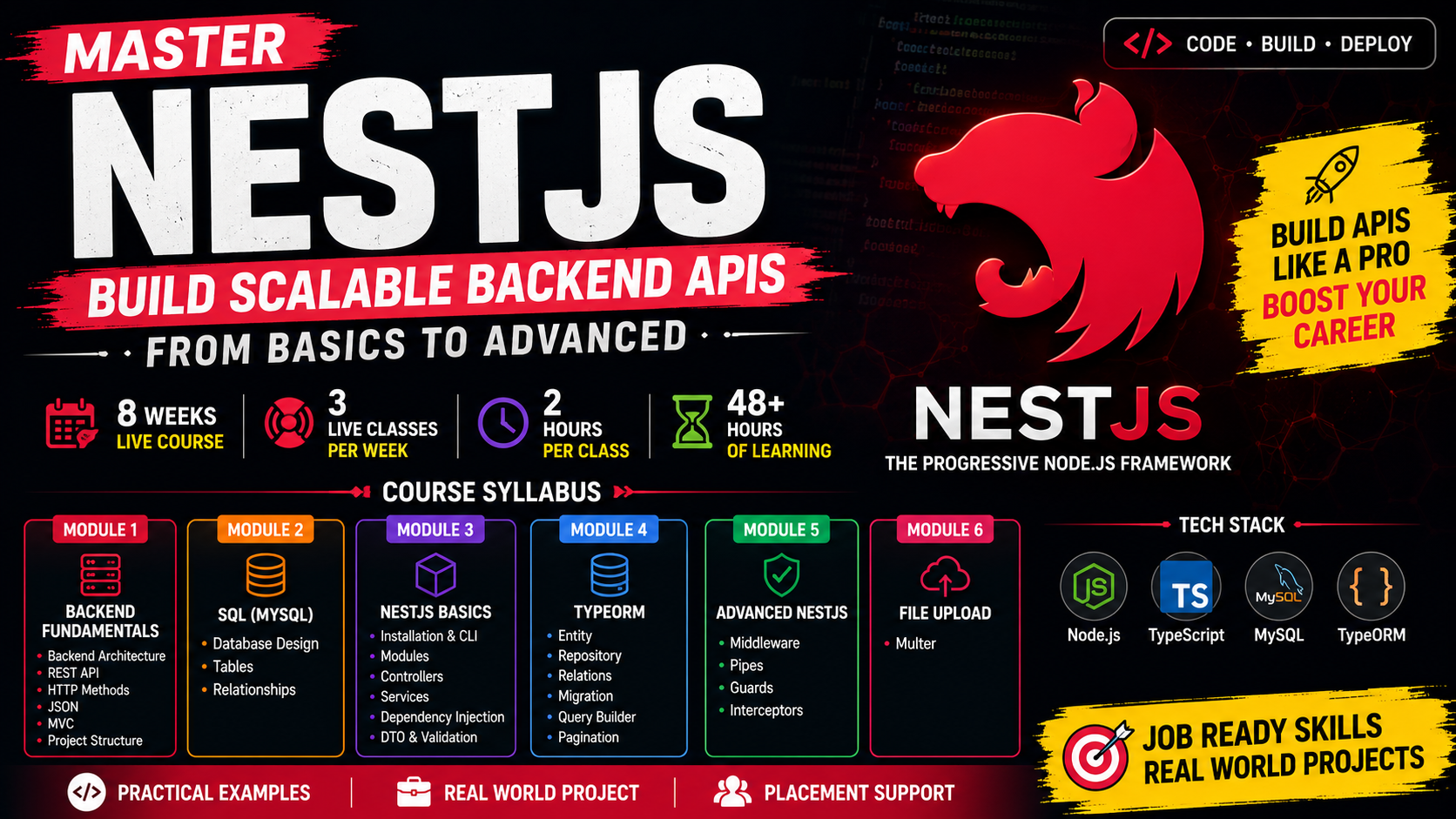Click the BOOST YOUR CAREER text
The image size is (1456, 819).
tap(1345, 313)
